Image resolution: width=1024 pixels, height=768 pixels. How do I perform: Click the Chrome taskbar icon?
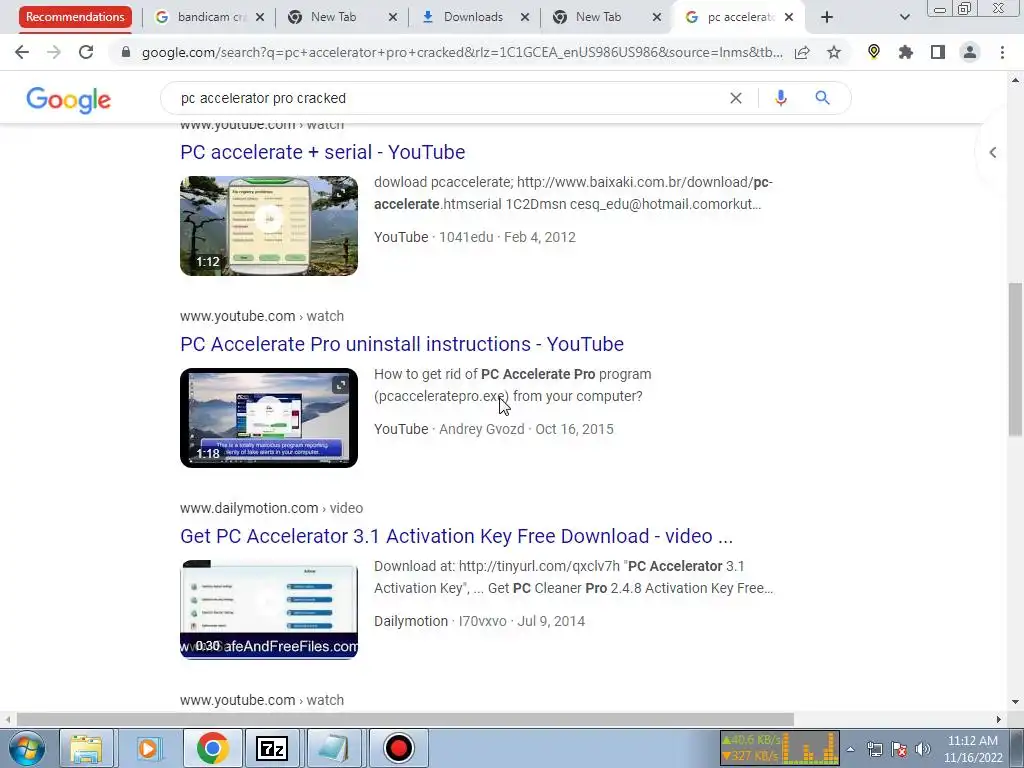point(212,748)
